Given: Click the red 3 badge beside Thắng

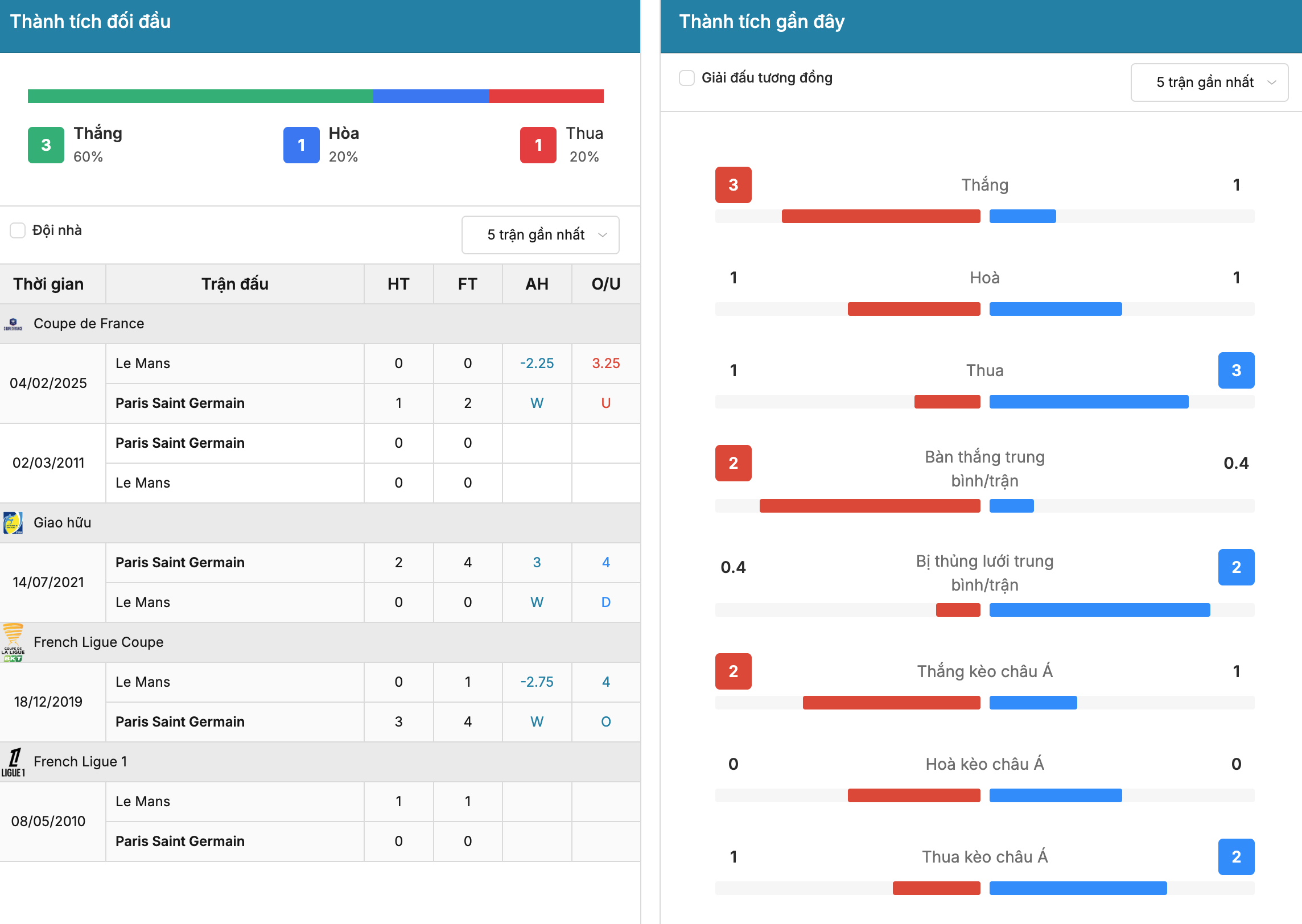Looking at the screenshot, I should tap(734, 185).
